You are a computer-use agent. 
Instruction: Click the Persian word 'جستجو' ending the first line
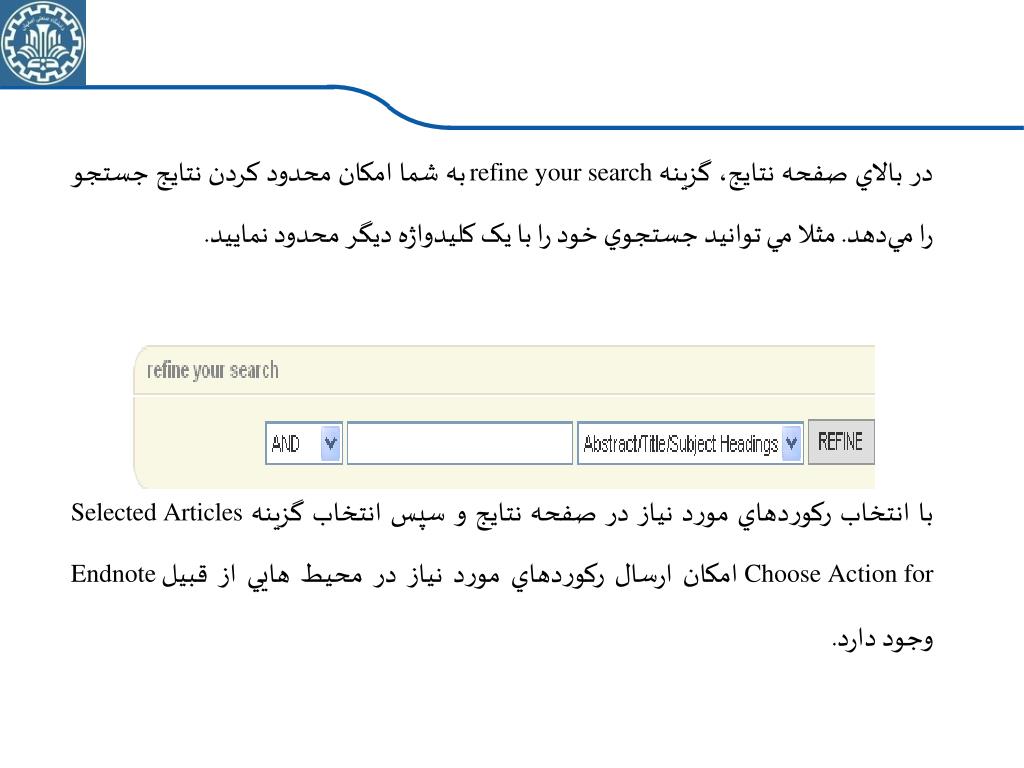pyautogui.click(x=109, y=174)
